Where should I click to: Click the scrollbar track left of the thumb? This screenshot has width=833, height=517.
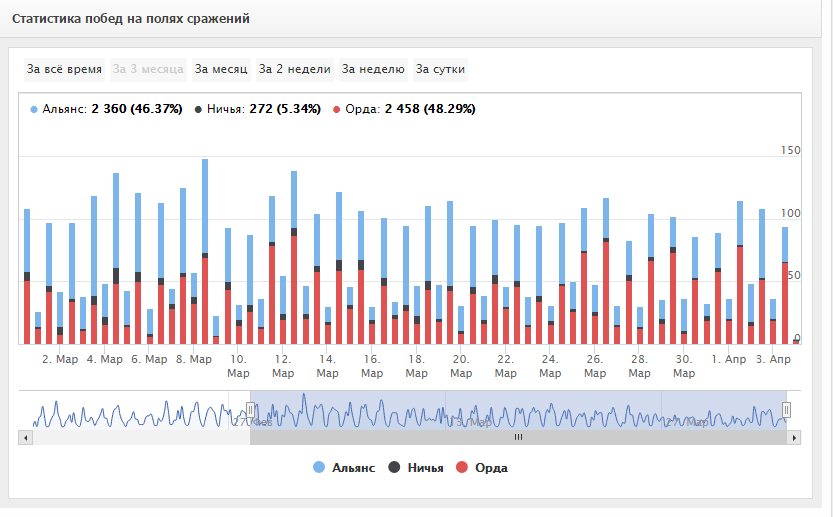click(141, 438)
